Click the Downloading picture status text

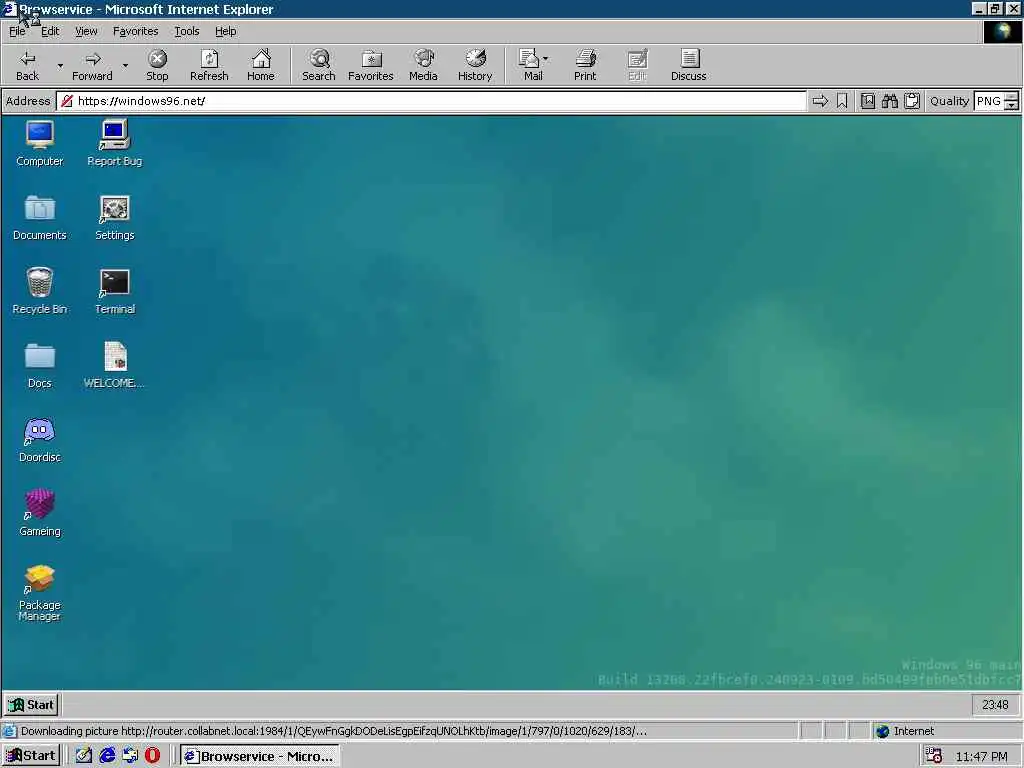[333, 731]
